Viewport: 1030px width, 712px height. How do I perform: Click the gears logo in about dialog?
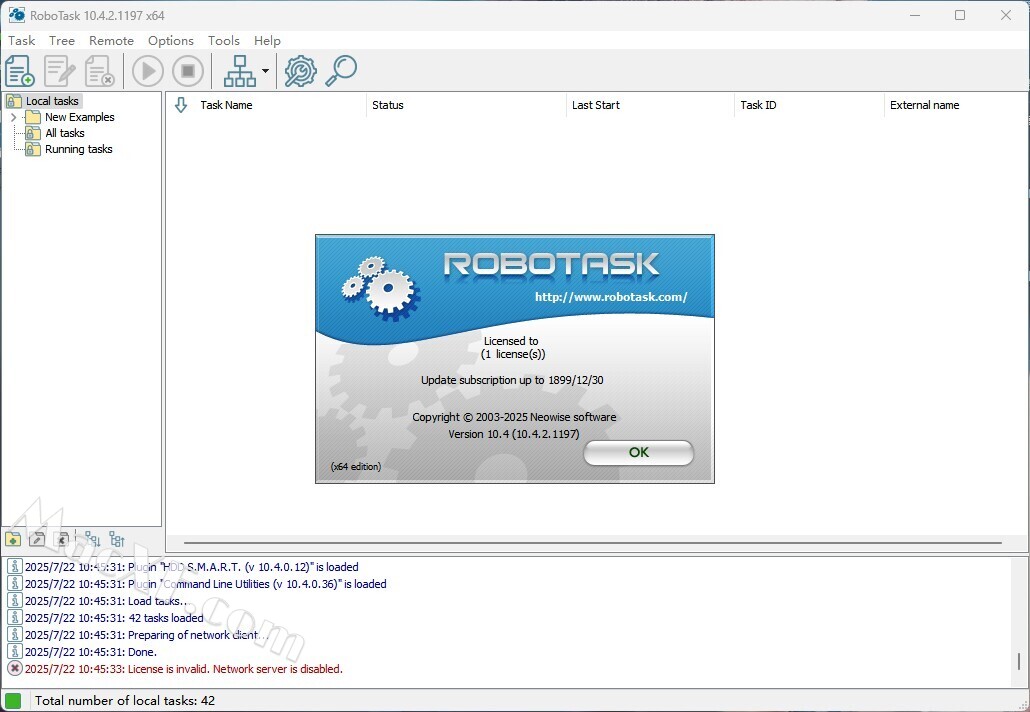pos(380,288)
